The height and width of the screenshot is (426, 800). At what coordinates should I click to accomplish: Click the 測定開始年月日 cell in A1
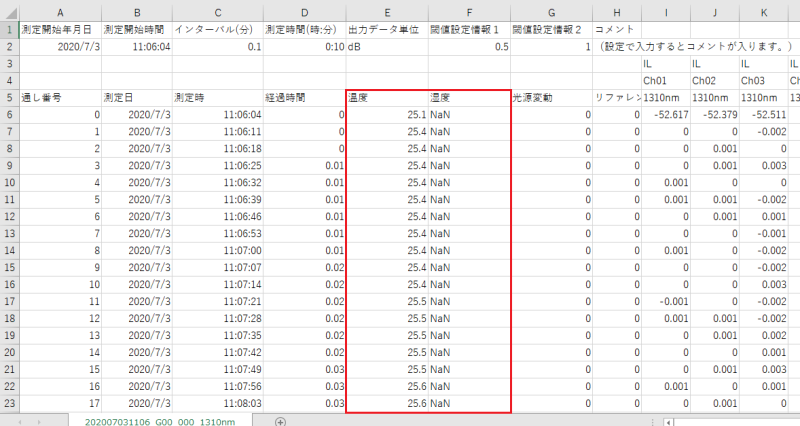[x=60, y=30]
